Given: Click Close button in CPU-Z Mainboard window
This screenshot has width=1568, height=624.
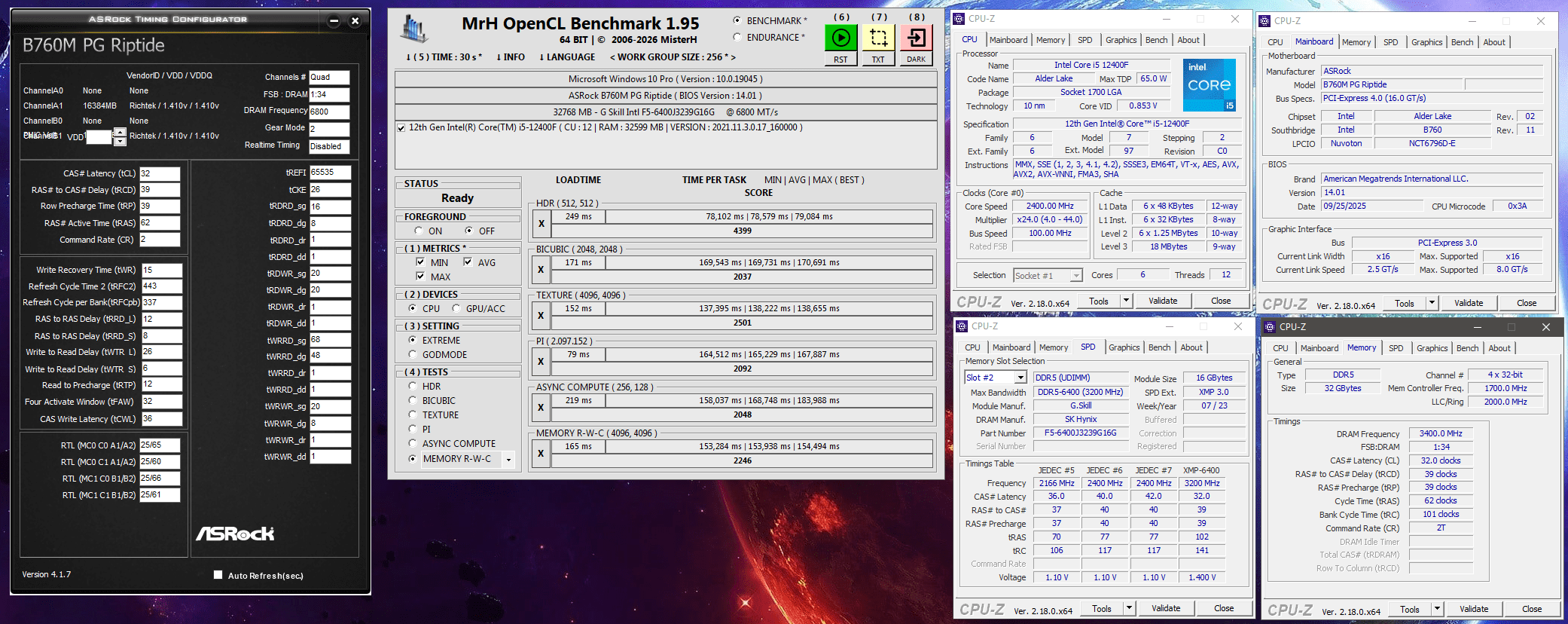Looking at the screenshot, I should click(x=1527, y=303).
